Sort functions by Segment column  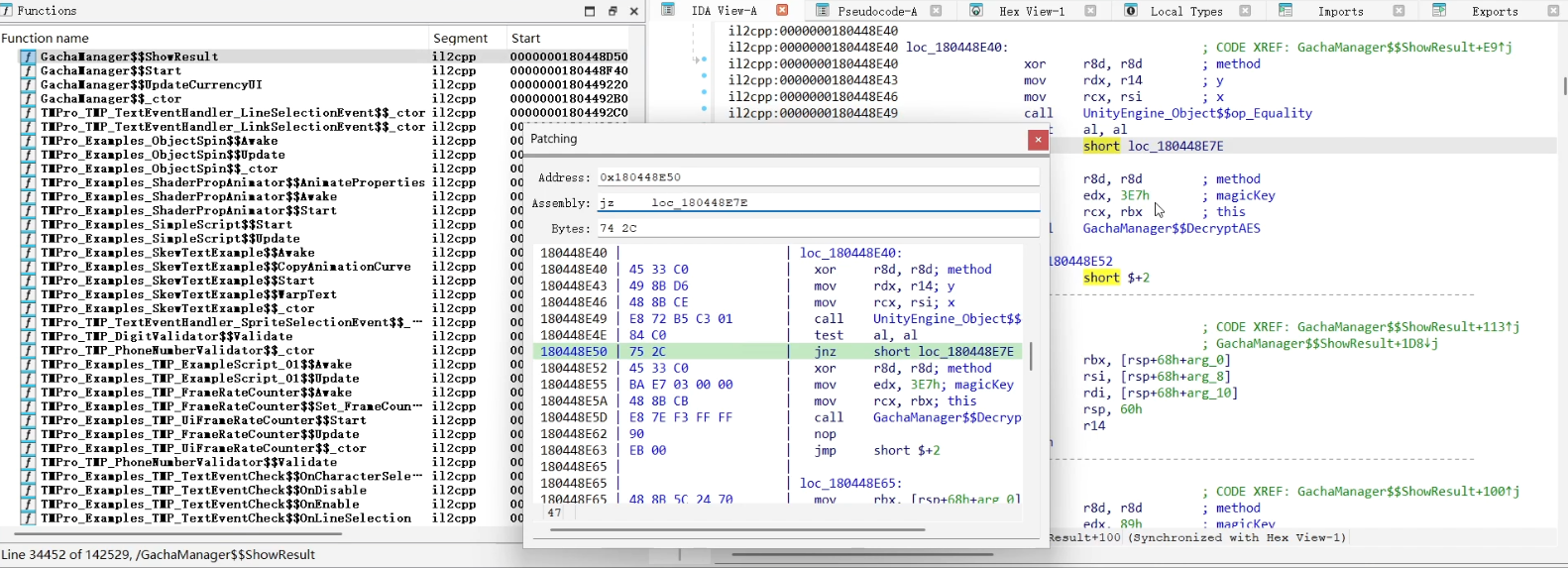tap(460, 38)
